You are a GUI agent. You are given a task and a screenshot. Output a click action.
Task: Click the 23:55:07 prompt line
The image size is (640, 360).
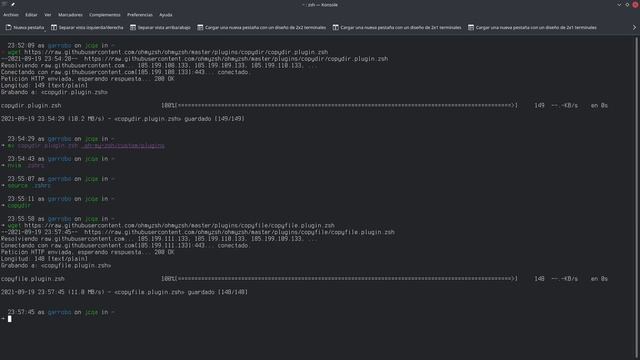pos(61,179)
